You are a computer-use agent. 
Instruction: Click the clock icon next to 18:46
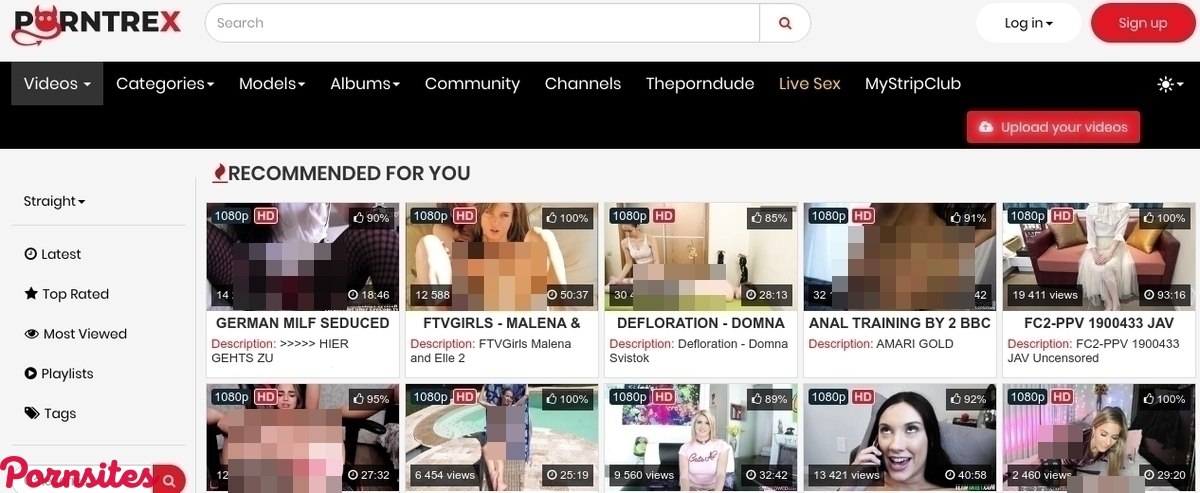353,295
